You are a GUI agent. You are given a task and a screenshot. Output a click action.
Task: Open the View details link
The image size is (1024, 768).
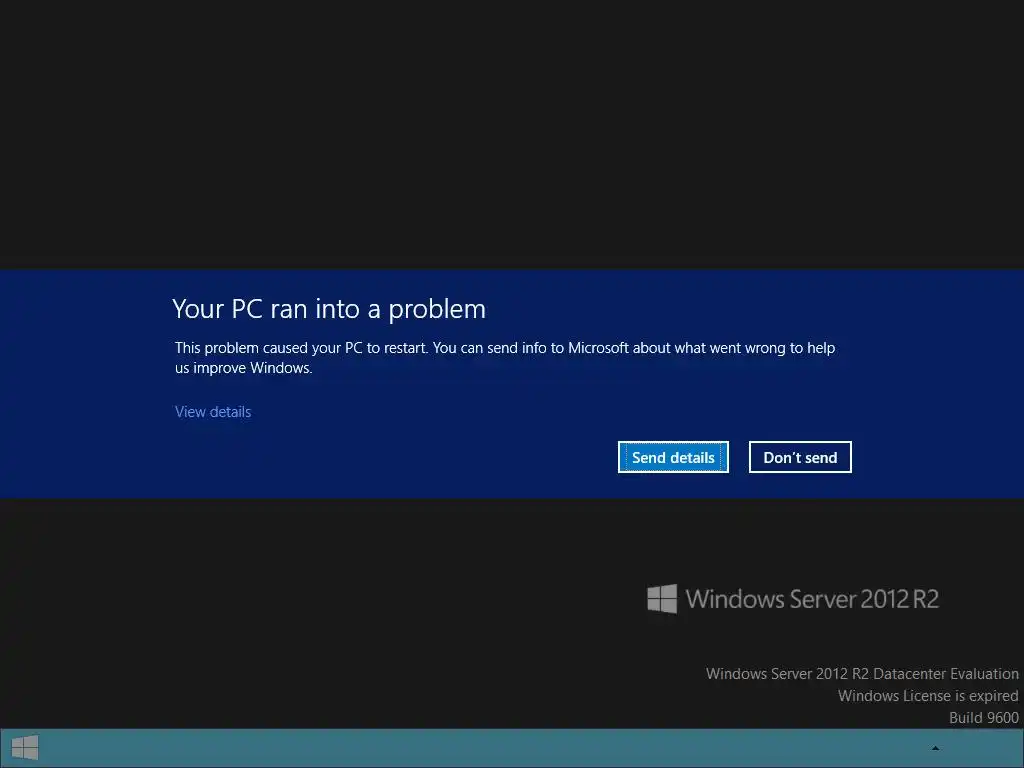tap(213, 412)
